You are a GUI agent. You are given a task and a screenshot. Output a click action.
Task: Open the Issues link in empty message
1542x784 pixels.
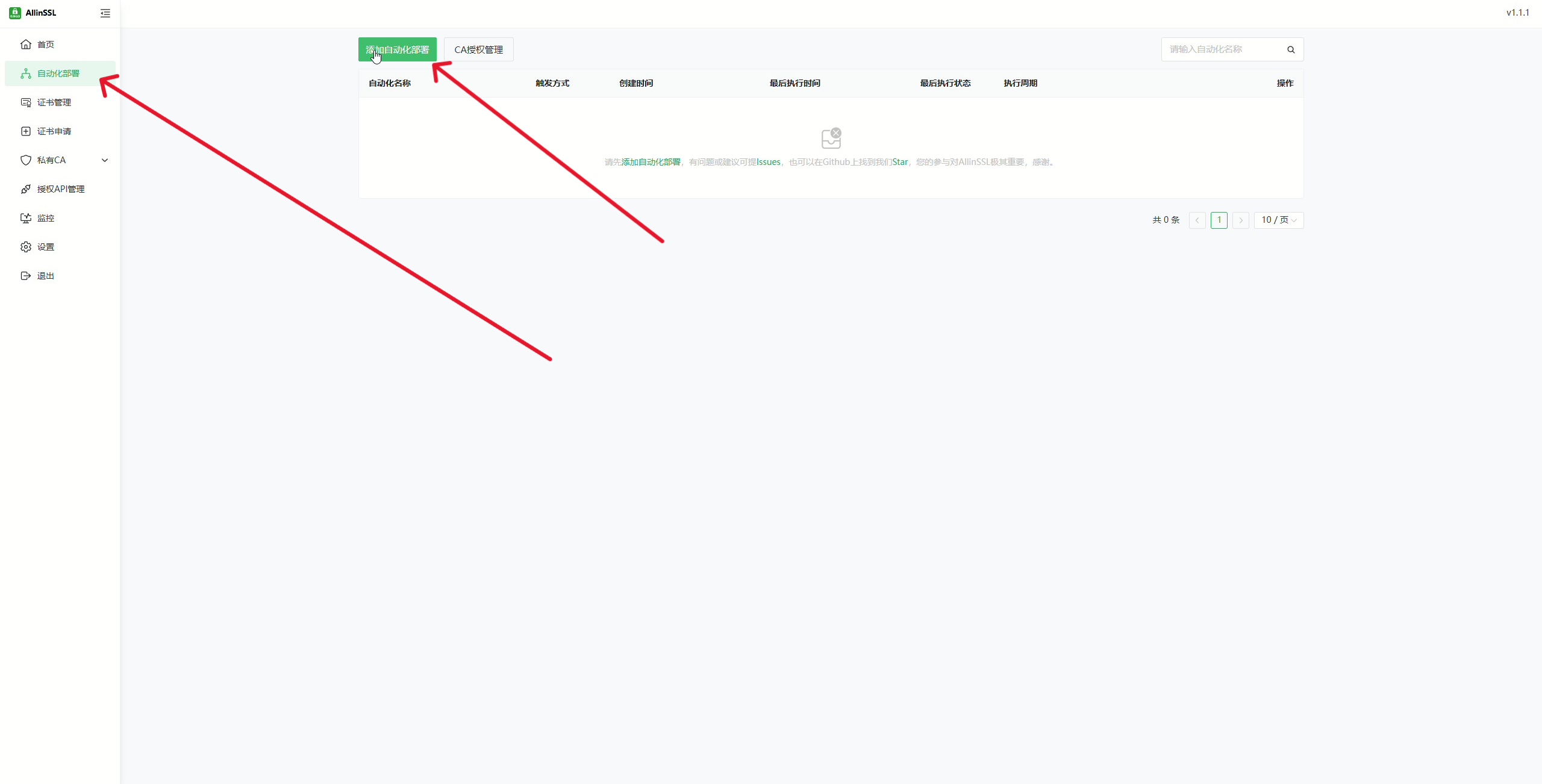click(x=769, y=162)
